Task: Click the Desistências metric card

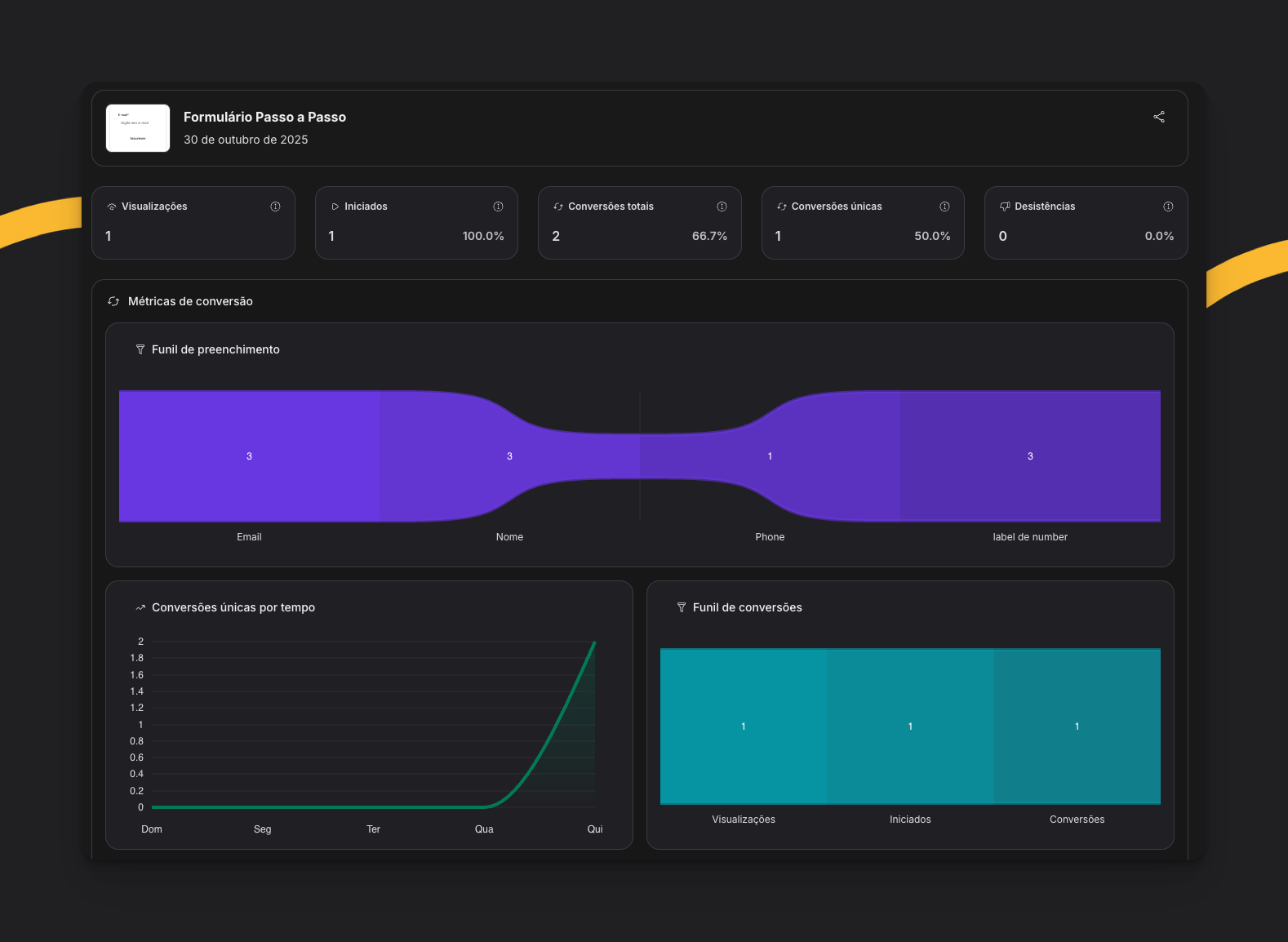Action: point(1086,223)
